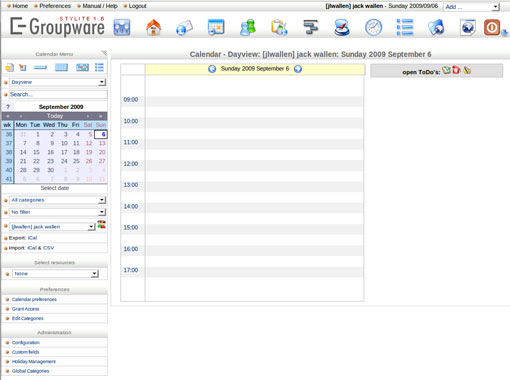
Task: Click the 12:00 time label
Action: pyautogui.click(x=131, y=164)
